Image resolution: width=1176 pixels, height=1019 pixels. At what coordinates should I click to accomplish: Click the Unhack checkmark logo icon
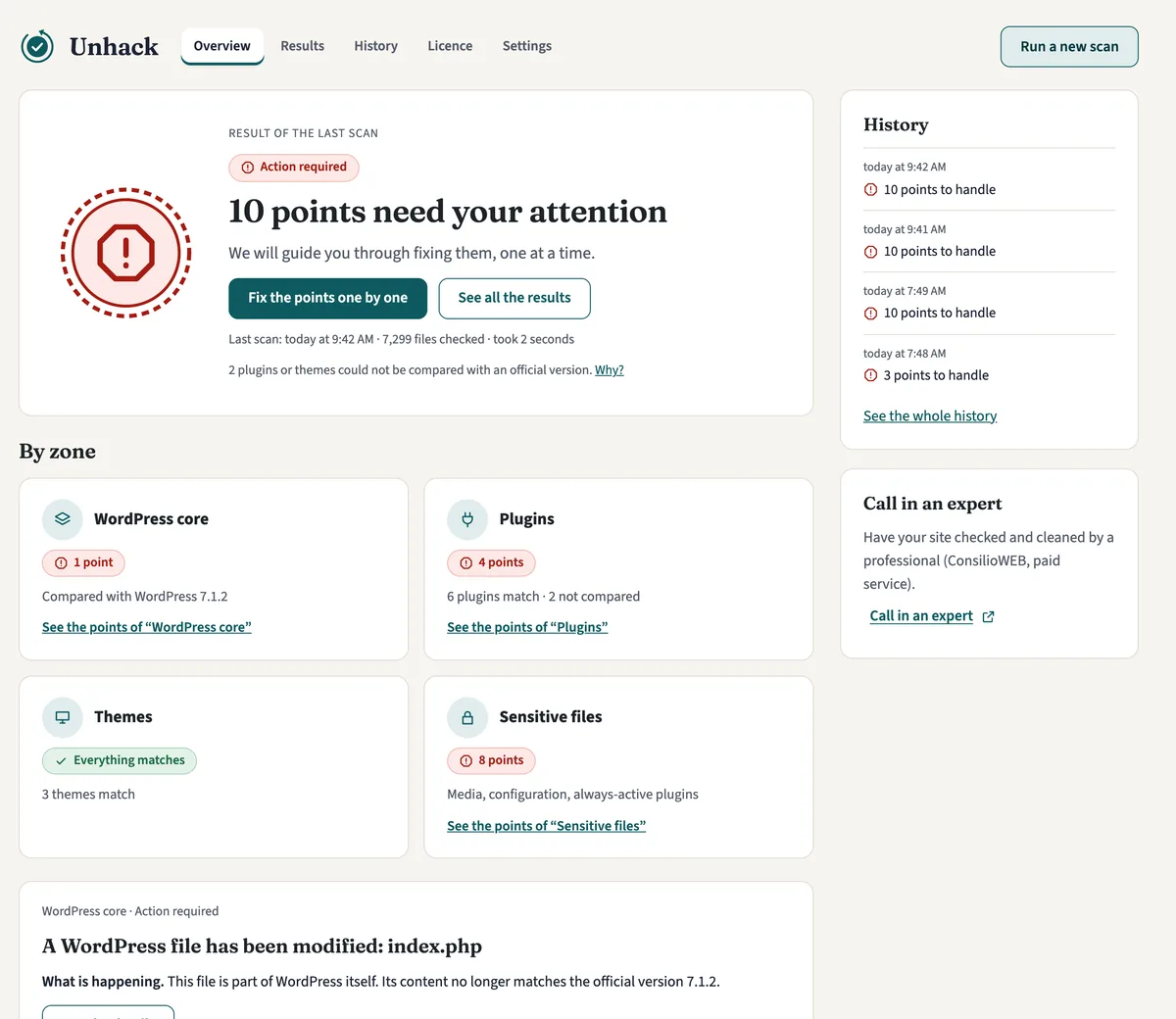tap(37, 46)
